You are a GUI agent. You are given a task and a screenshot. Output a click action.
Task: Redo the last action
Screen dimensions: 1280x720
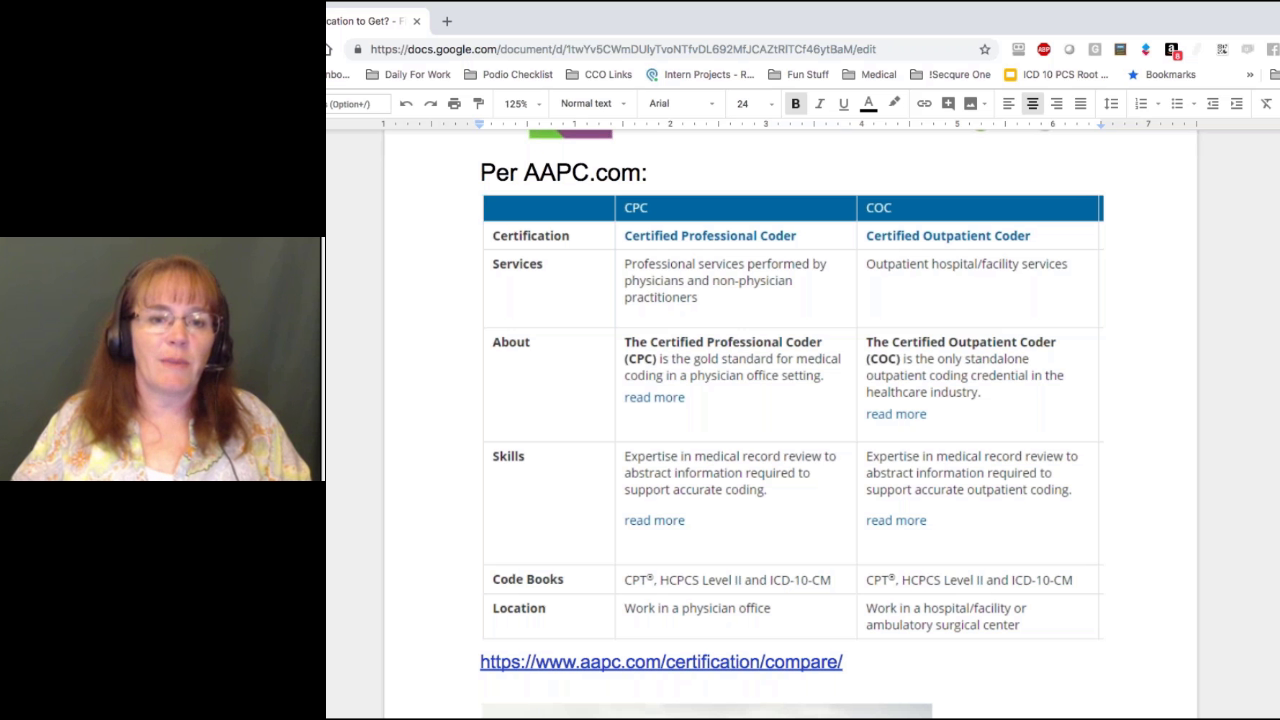click(430, 104)
